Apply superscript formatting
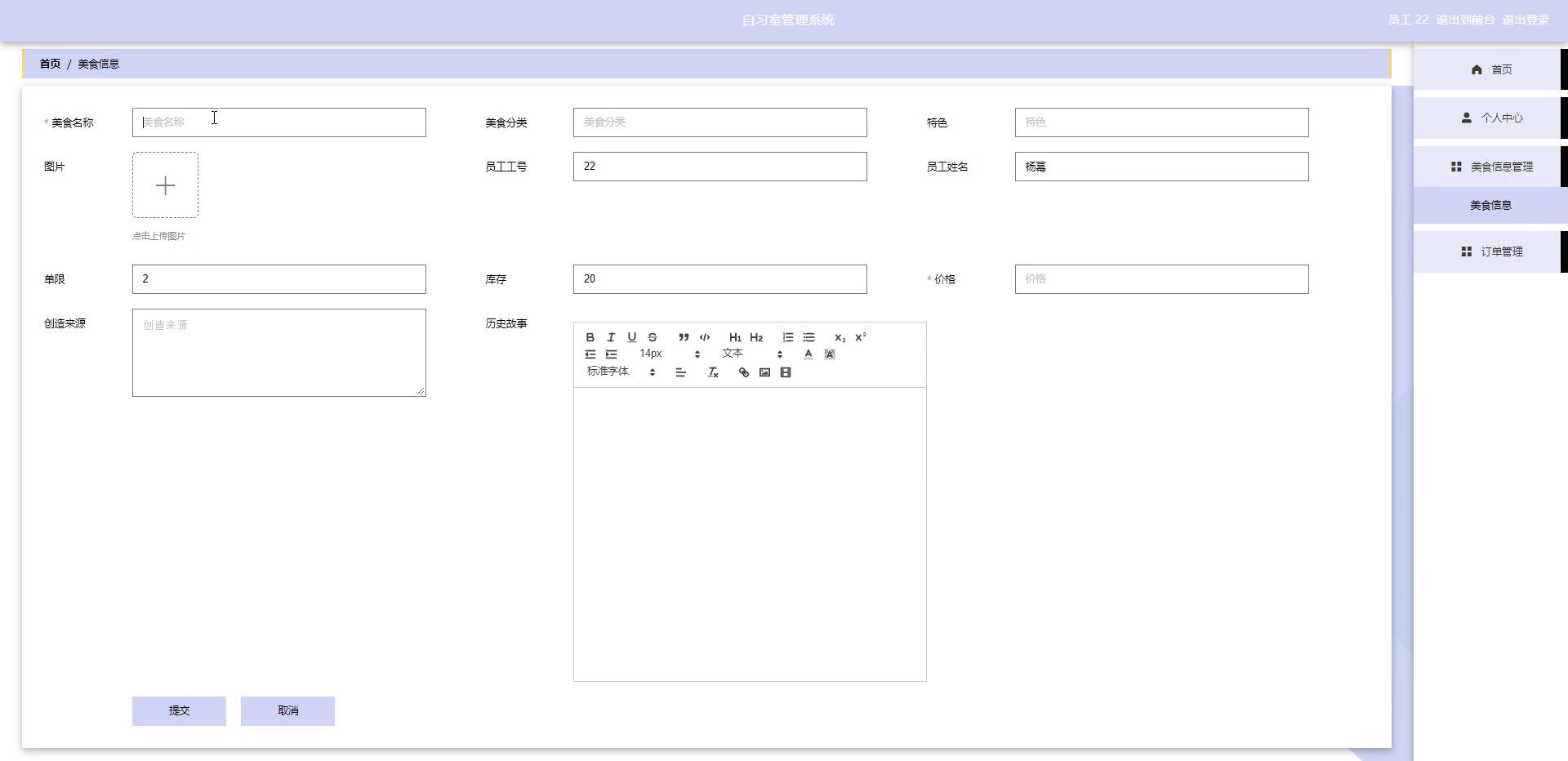The height and width of the screenshot is (761, 1568). [x=860, y=337]
